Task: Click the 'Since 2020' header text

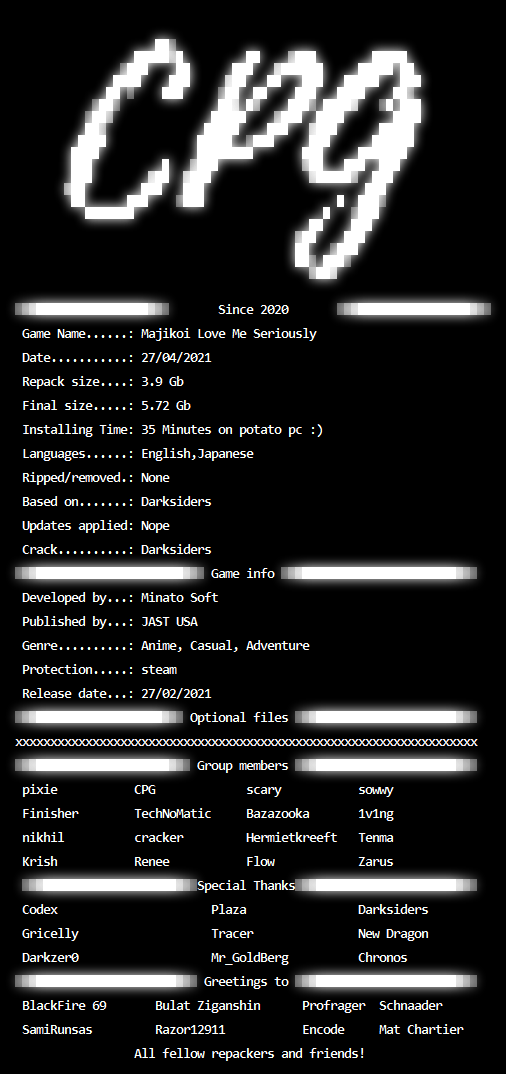Action: (x=253, y=310)
